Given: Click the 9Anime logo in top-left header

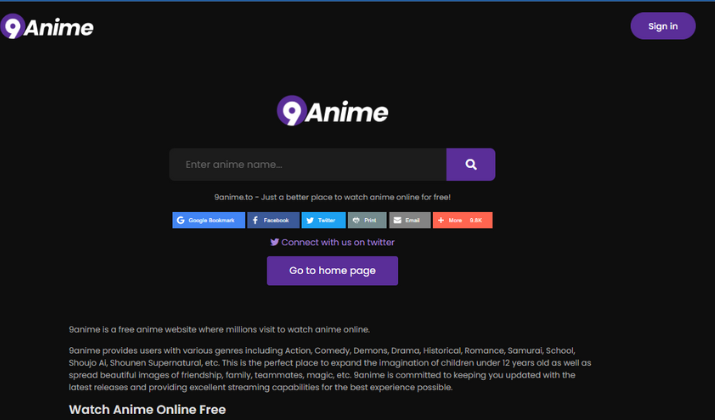Looking at the screenshot, I should (47, 26).
